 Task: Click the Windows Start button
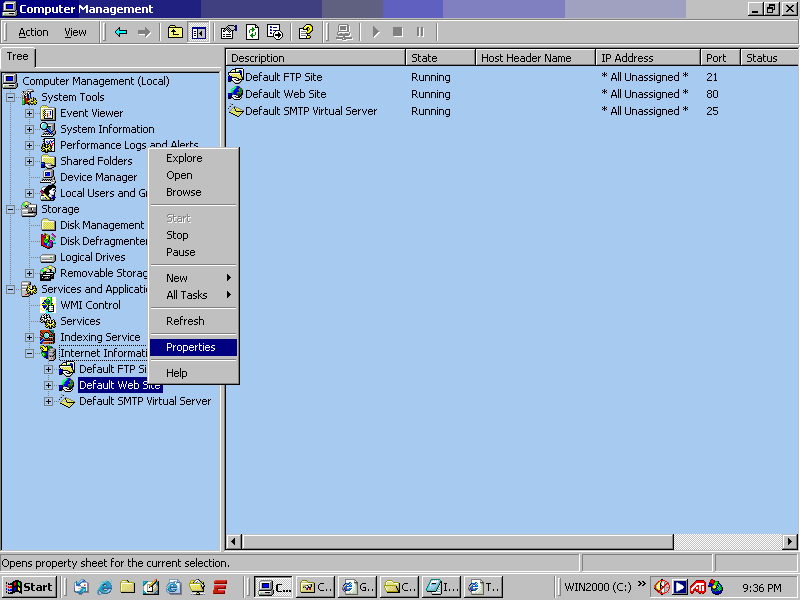pos(30,587)
